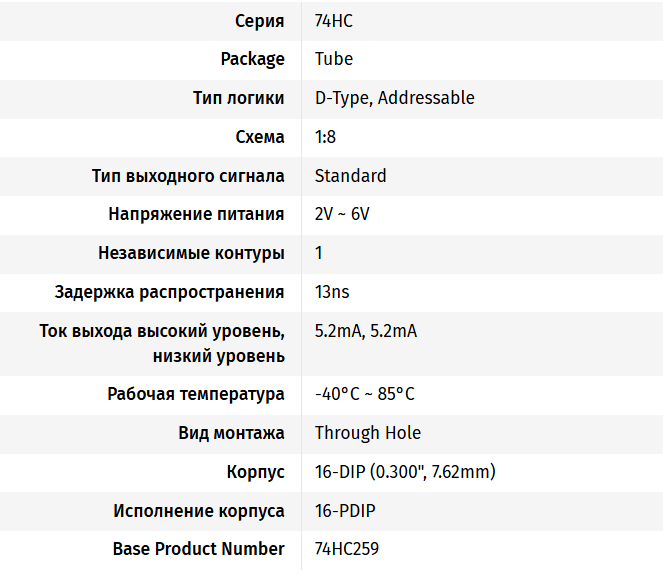Select the "D-Type, Addressable" value
This screenshot has width=663, height=578.
394,98
